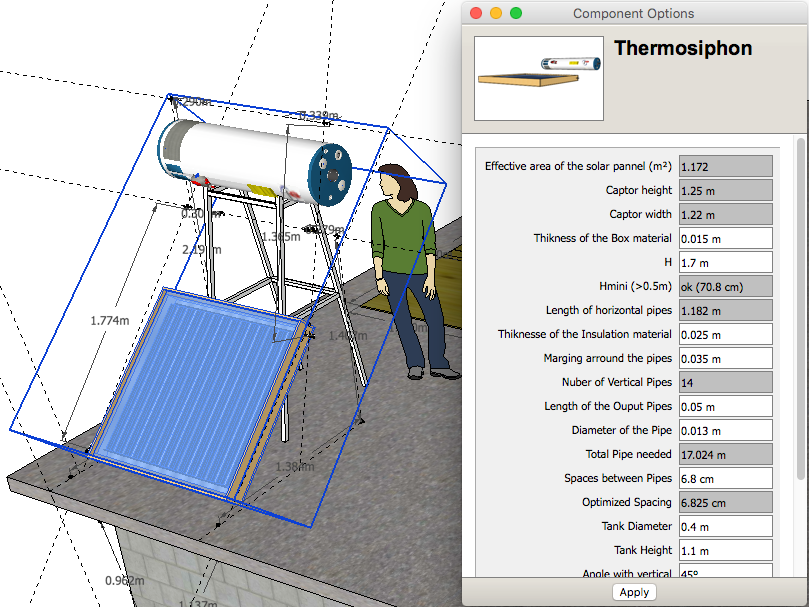Edit Thiknesse of the Insulation material field

(725, 334)
